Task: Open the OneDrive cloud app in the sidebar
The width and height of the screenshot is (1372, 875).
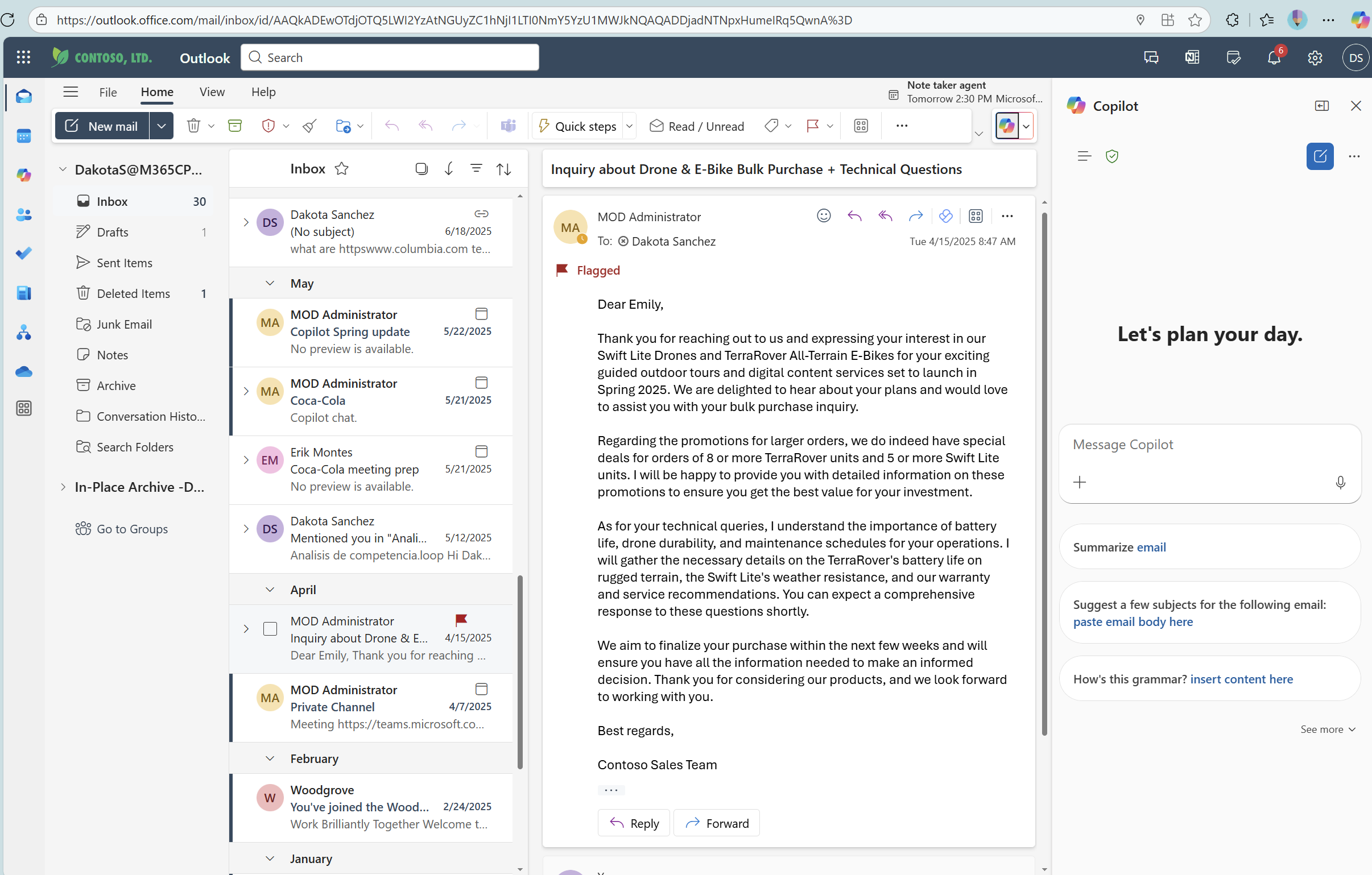Action: coord(23,372)
